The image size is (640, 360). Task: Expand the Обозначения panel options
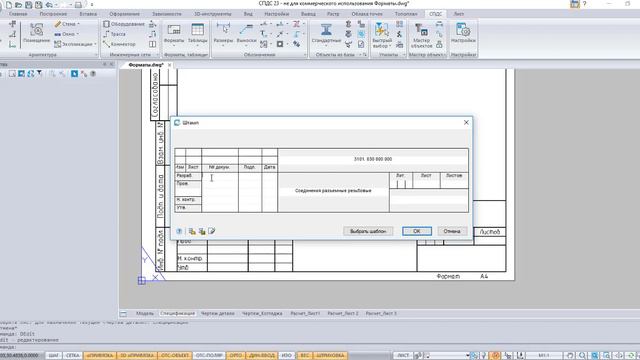304,55
